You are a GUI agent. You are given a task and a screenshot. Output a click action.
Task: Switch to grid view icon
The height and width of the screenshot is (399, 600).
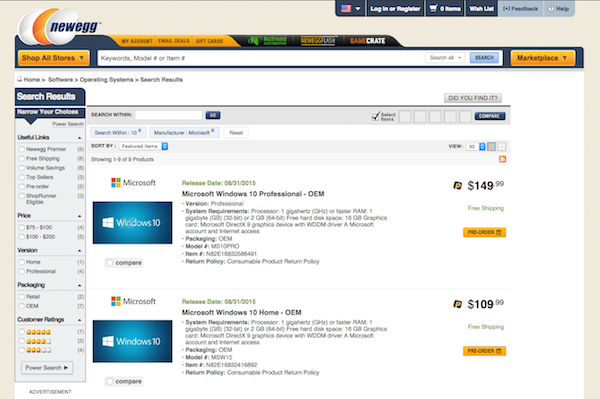[502, 147]
